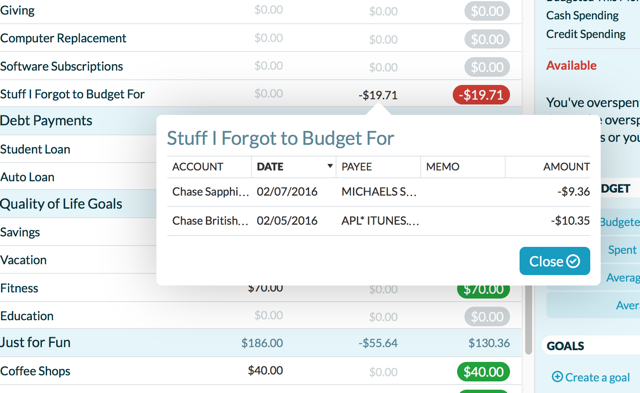Screen dimensions: 640x393
Task: Select the APL* ITUNES transaction row
Action: (x=378, y=221)
